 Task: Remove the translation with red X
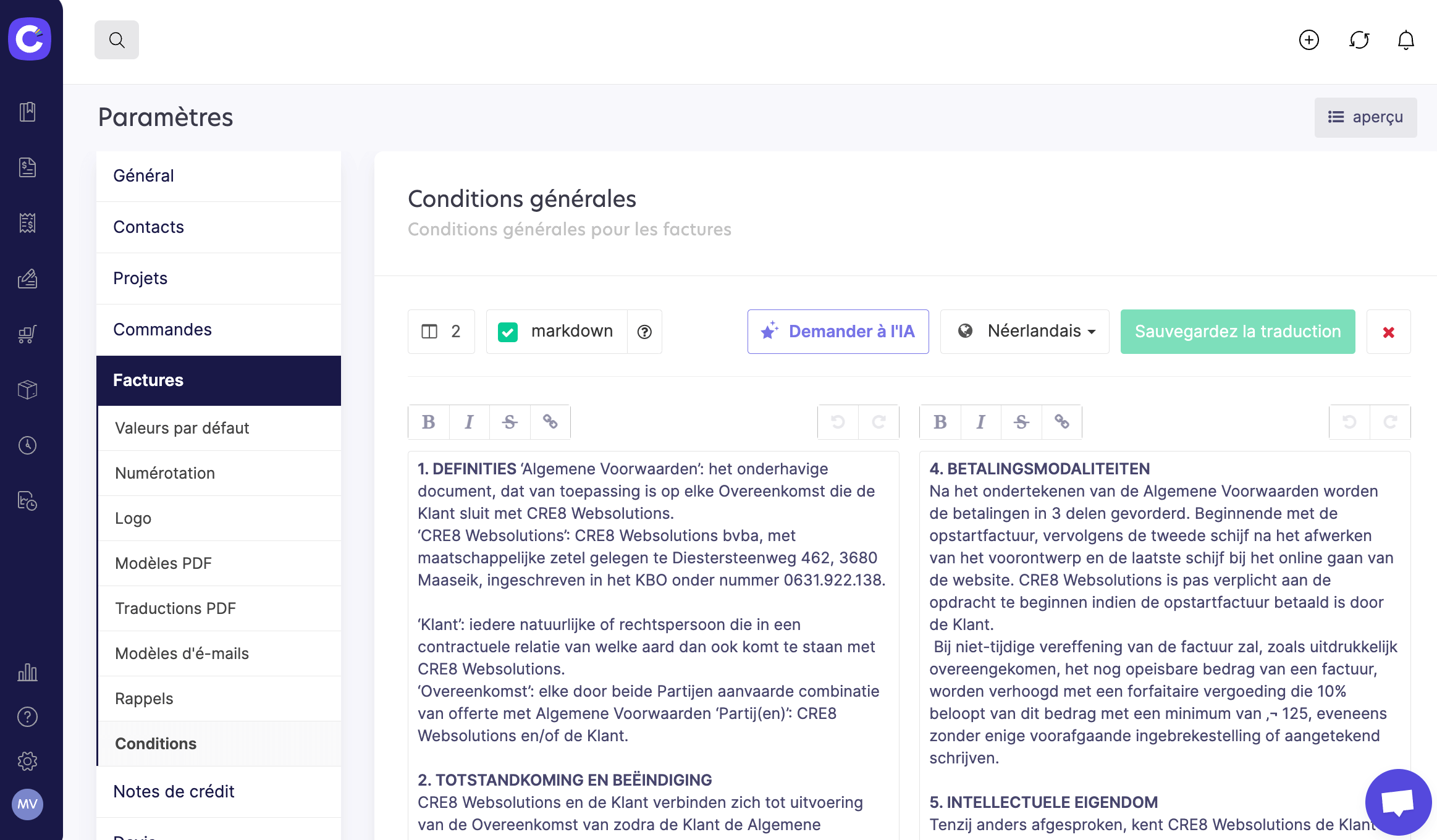pyautogui.click(x=1389, y=332)
